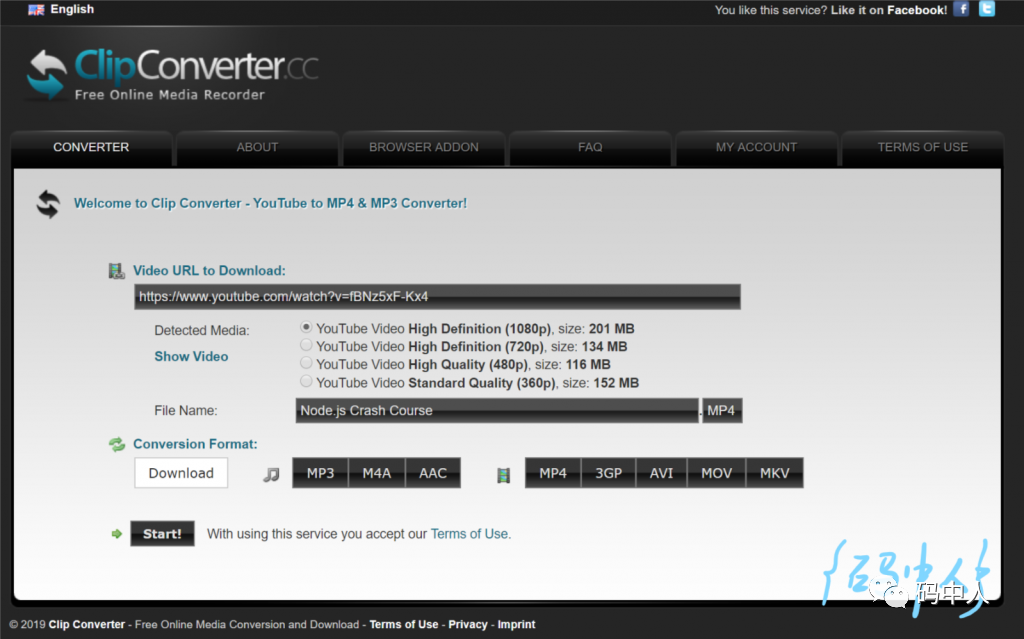
Task: Open the footer Imprint link
Action: click(516, 625)
